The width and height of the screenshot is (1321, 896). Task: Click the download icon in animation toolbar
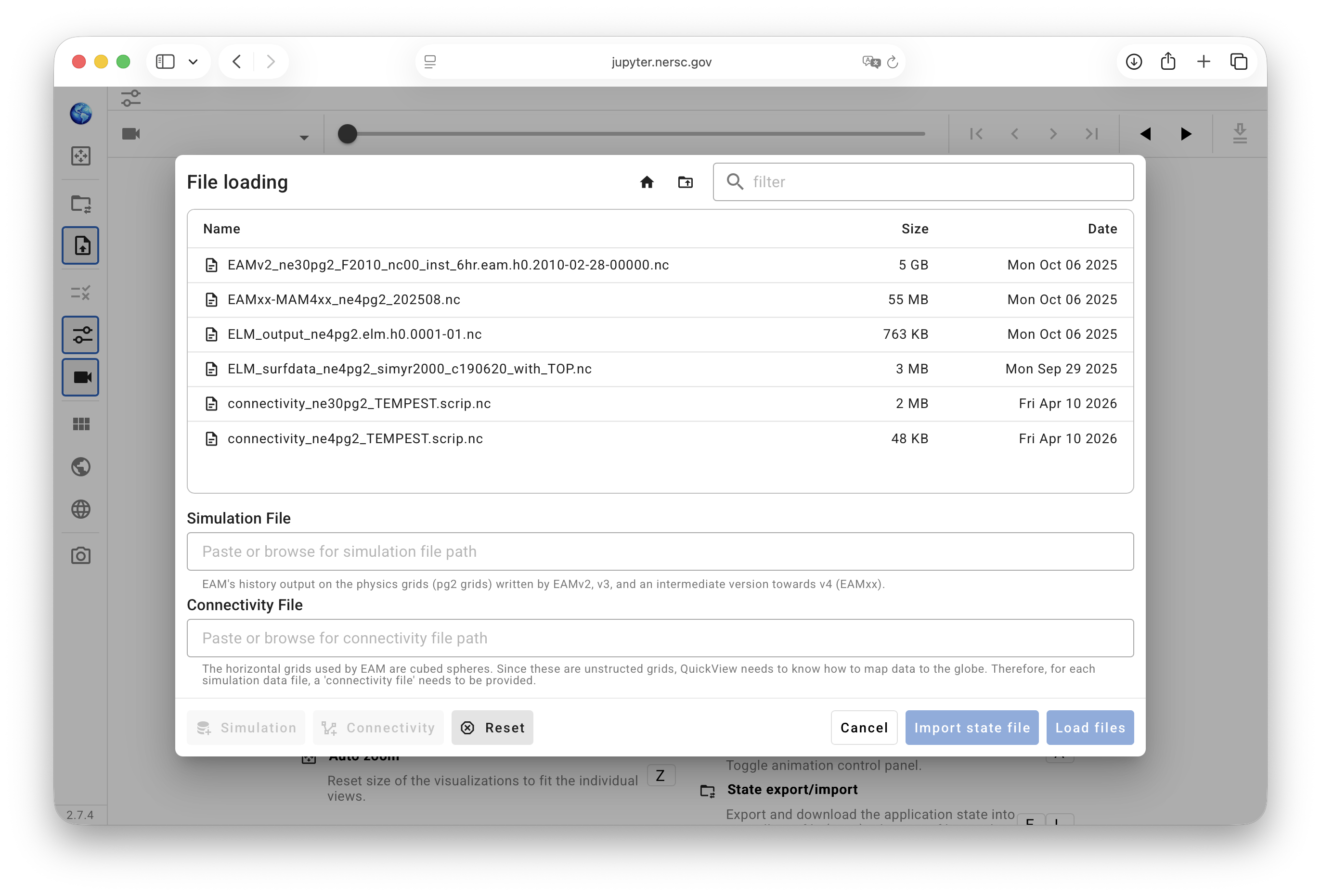[x=1240, y=134]
